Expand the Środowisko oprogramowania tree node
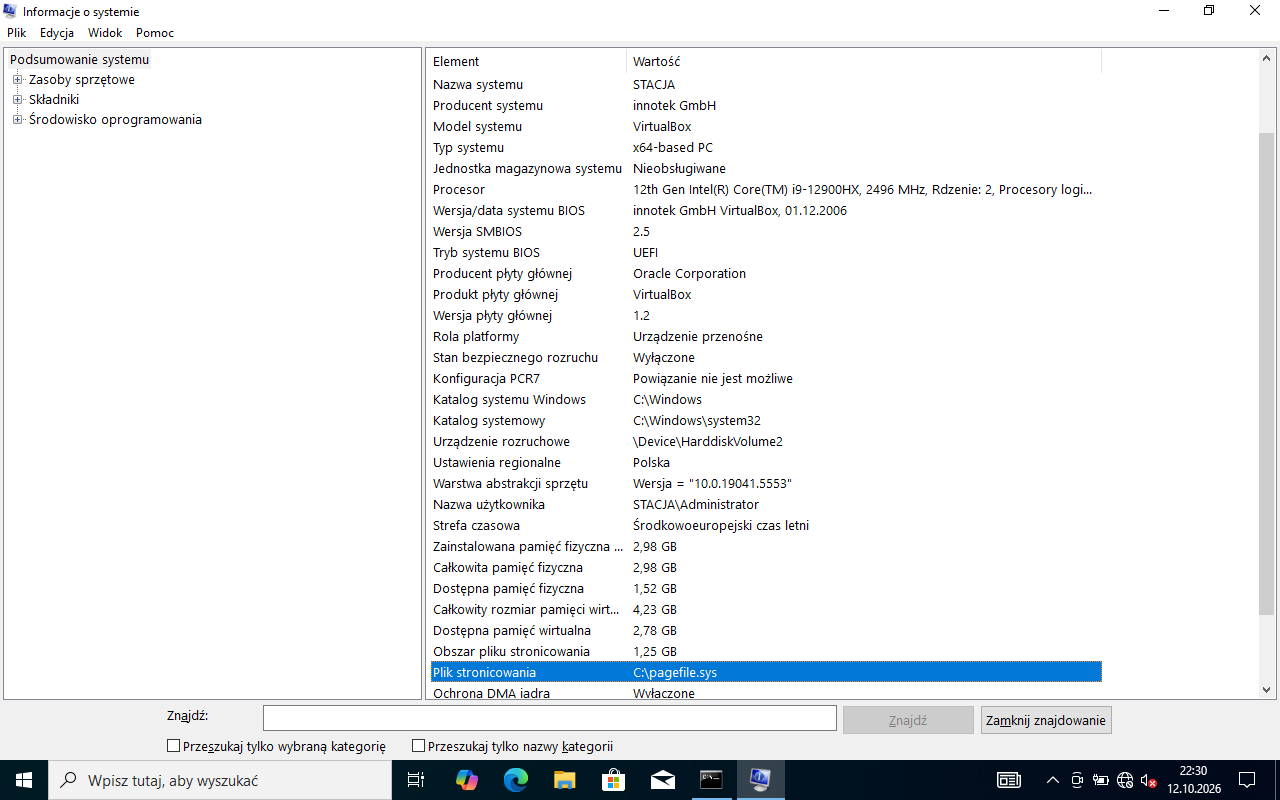This screenshot has height=800, width=1280. tap(18, 120)
